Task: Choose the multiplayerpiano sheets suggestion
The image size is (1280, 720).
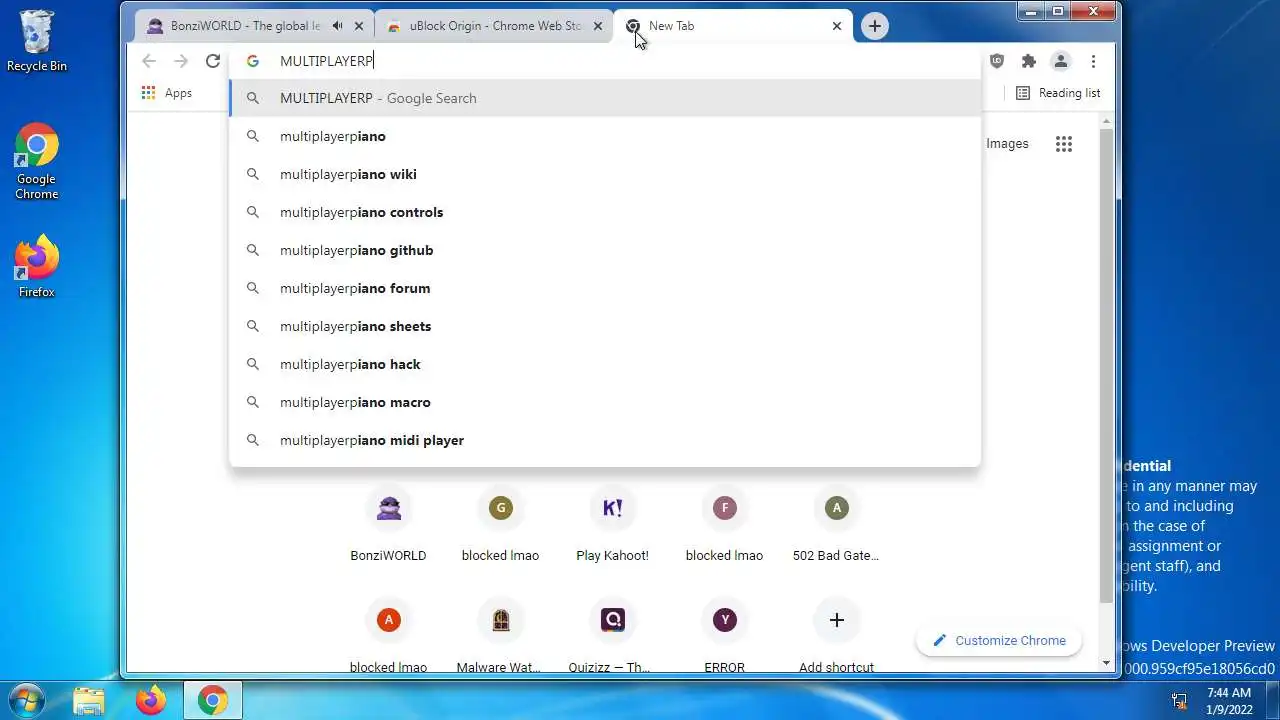Action: point(605,326)
